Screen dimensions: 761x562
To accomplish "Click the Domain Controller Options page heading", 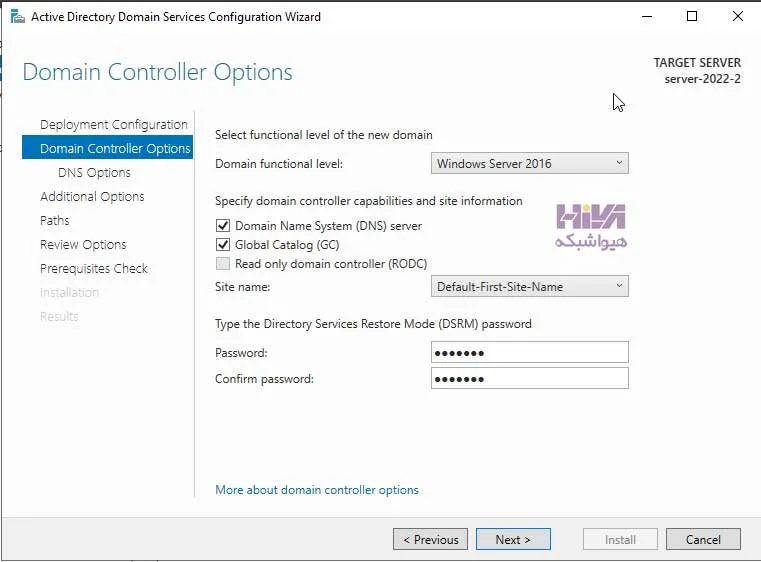I will (x=158, y=72).
